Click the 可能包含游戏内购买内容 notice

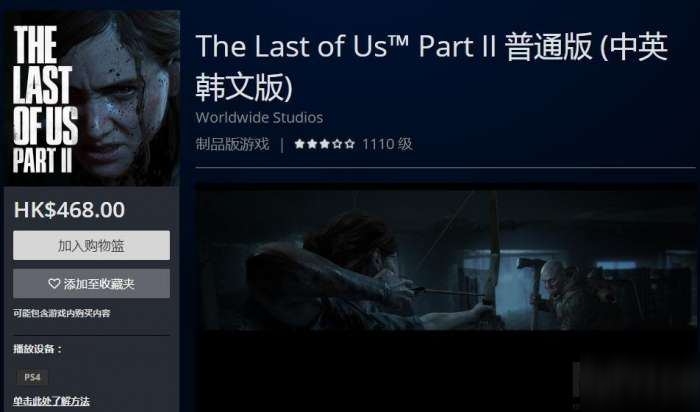pos(62,313)
